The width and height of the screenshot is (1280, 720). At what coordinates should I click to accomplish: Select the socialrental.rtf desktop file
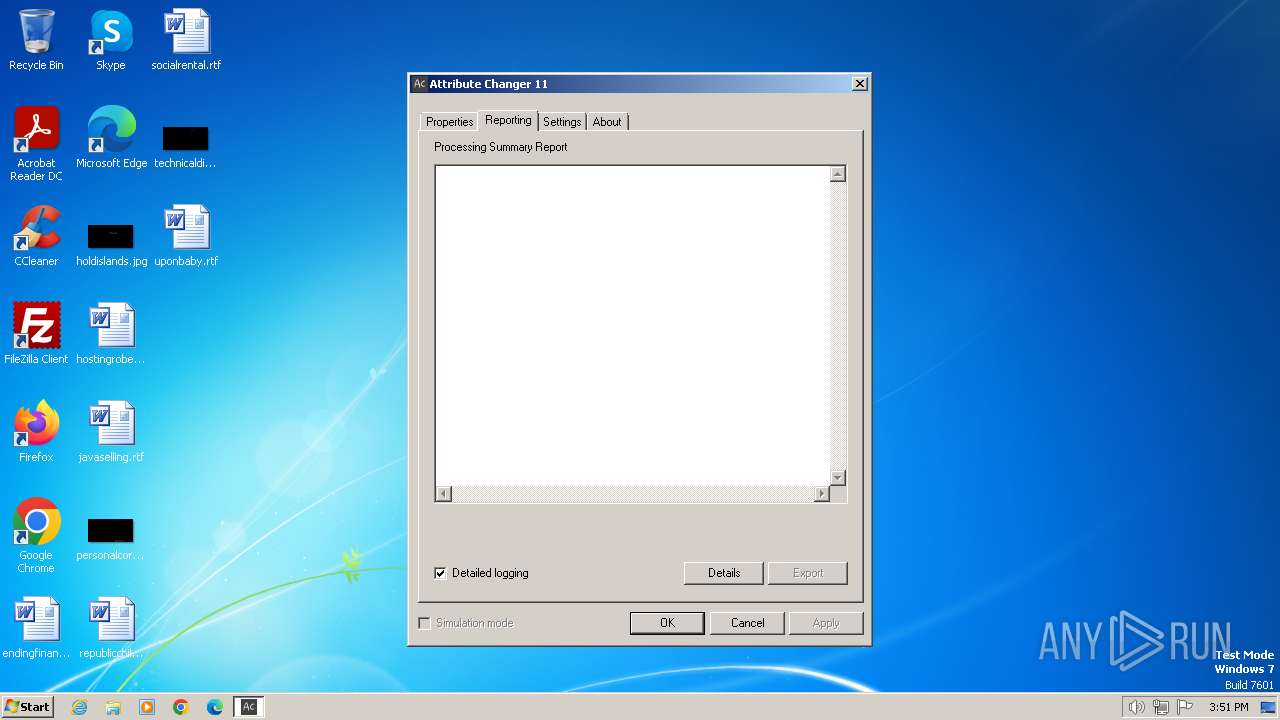186,40
